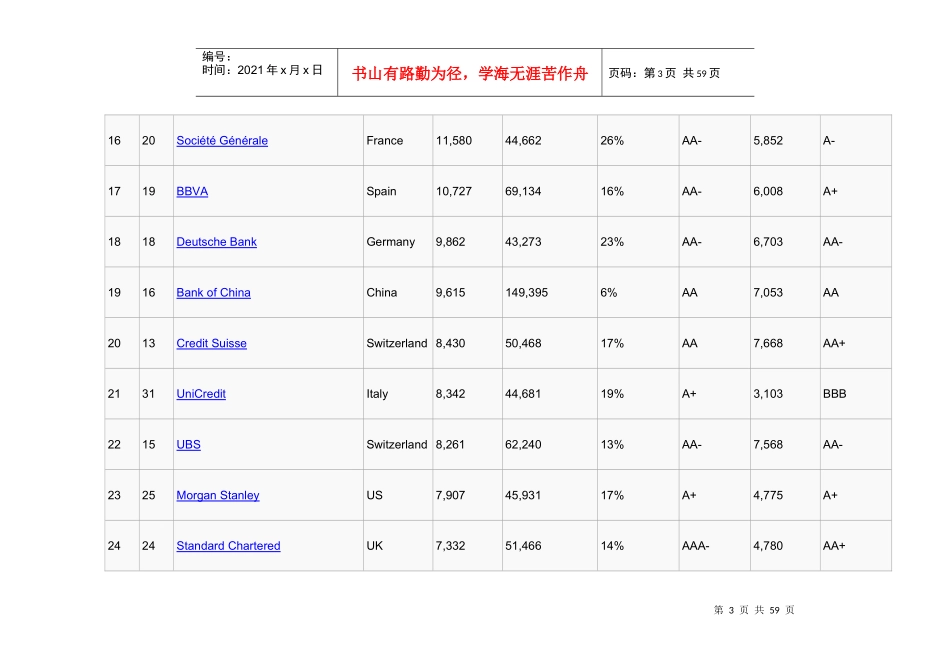Viewport: 950px width, 672px height.
Task: Click the value 3,103
Action: point(768,394)
